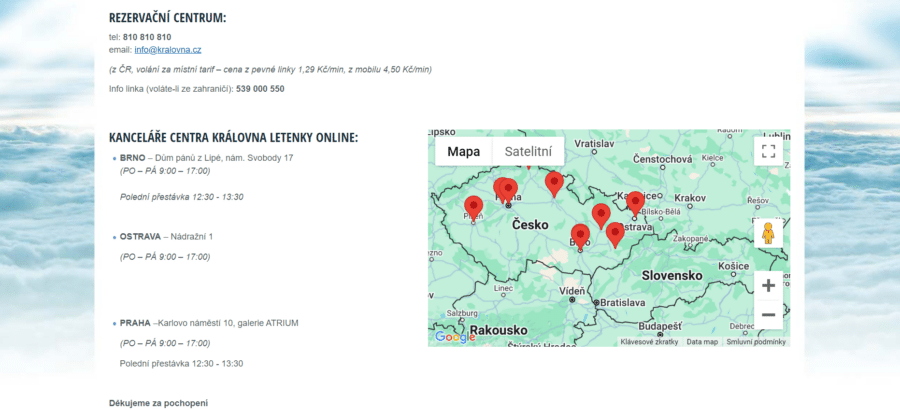Open the Smluvní podmínky map link
Image resolution: width=900 pixels, height=410 pixels.
click(x=756, y=342)
